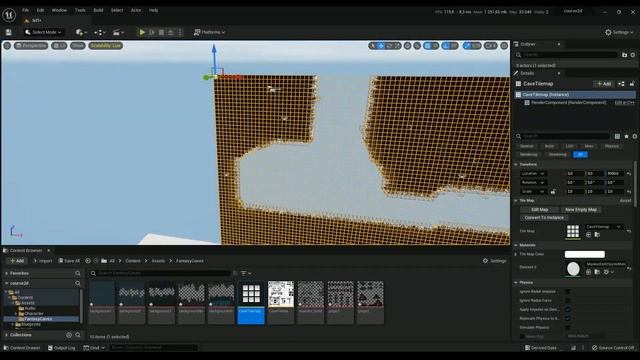Open the Actor menu
The width and height of the screenshot is (640, 360).
[x=136, y=10]
